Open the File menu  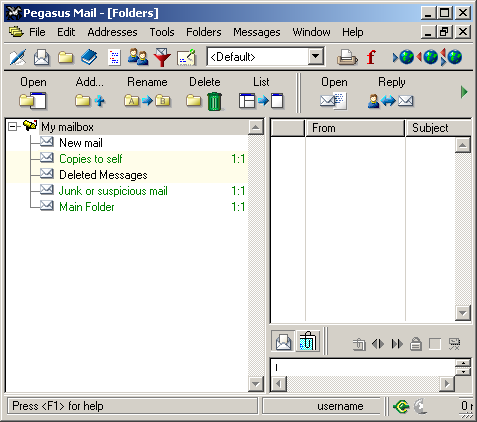[x=37, y=32]
